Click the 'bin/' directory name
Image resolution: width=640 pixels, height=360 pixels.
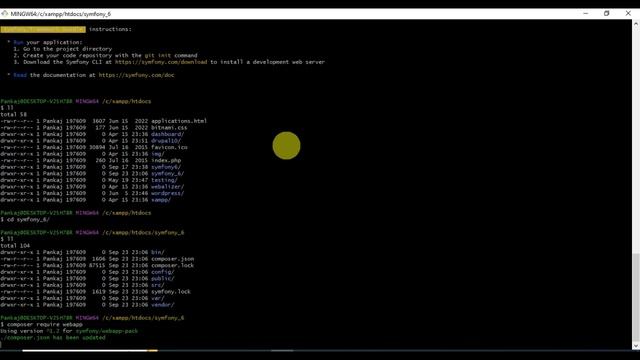[x=158, y=252]
